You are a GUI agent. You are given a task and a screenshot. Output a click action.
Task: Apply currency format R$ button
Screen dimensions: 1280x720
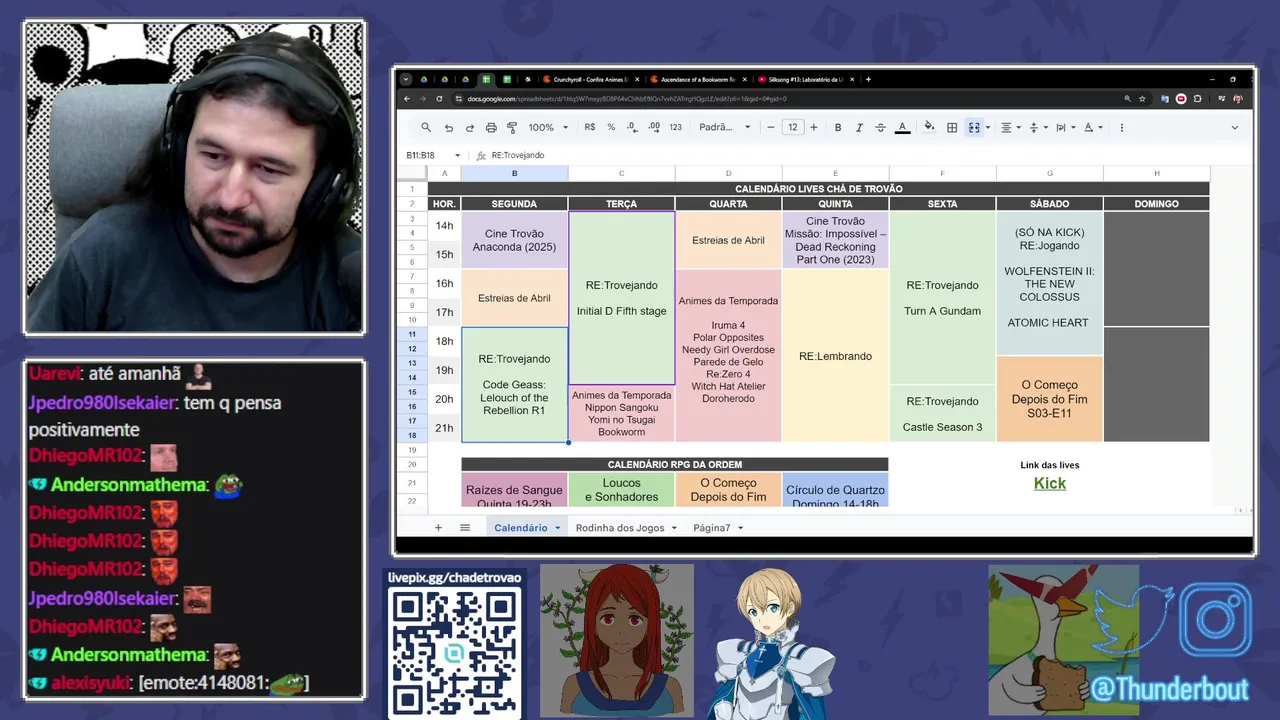(x=590, y=127)
